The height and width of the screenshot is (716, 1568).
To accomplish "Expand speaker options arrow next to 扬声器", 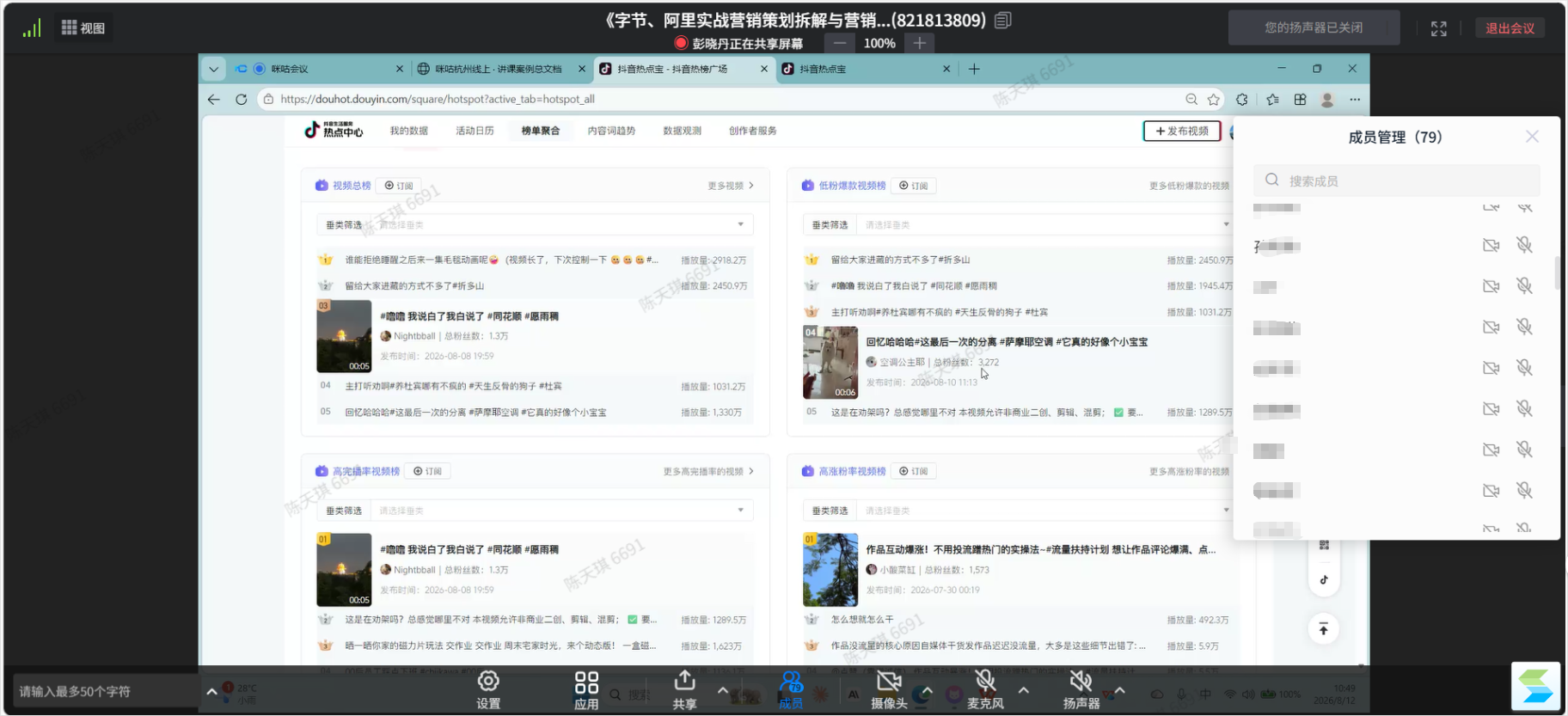I will 1119,689.
